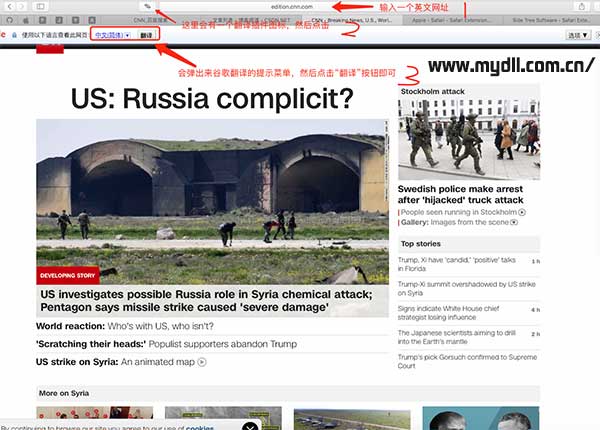600x430 pixels.
Task: Play the animated map video icon
Action: pyautogui.click(x=202, y=362)
